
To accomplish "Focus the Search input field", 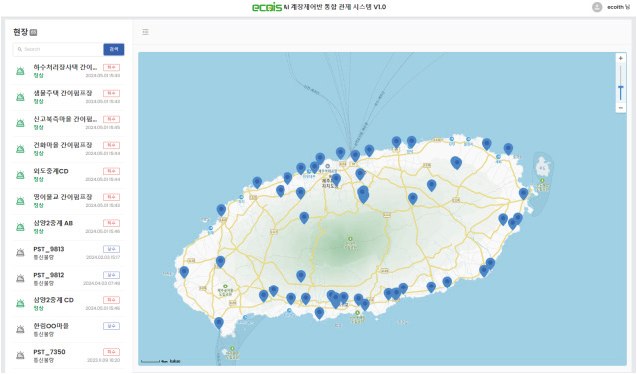I will pos(58,49).
